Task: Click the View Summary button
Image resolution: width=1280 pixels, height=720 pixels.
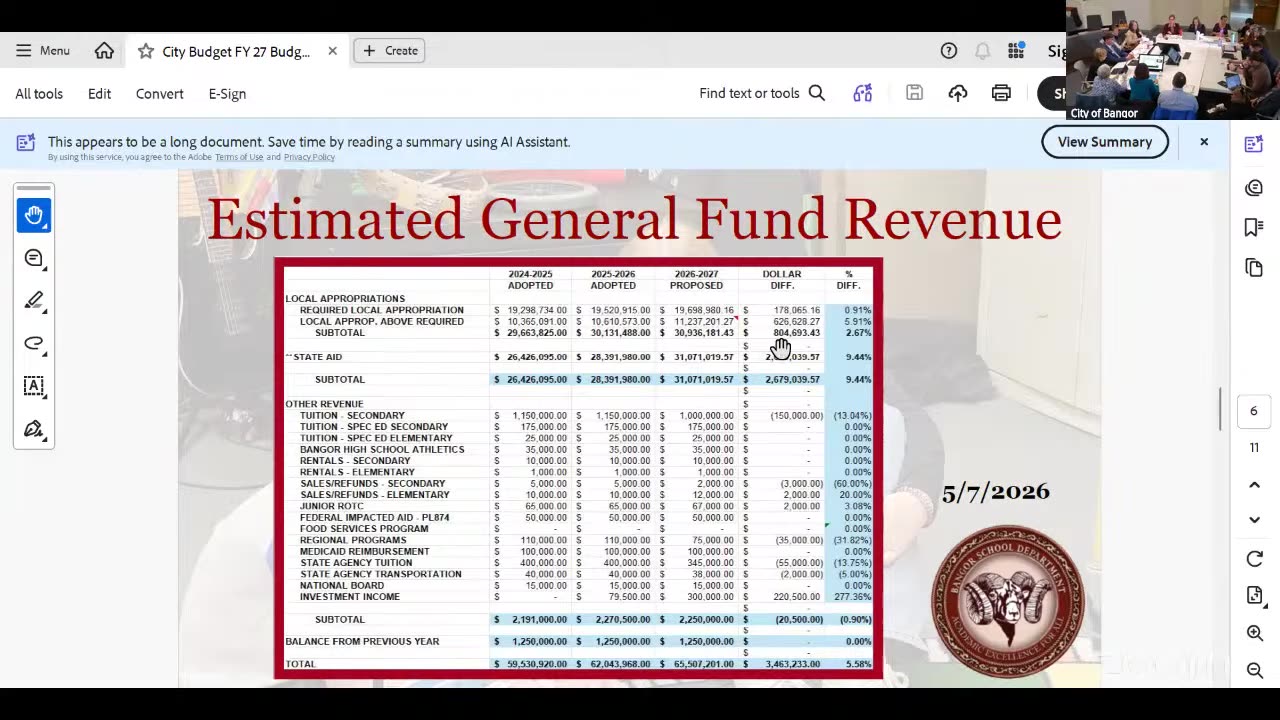Action: [x=1105, y=142]
